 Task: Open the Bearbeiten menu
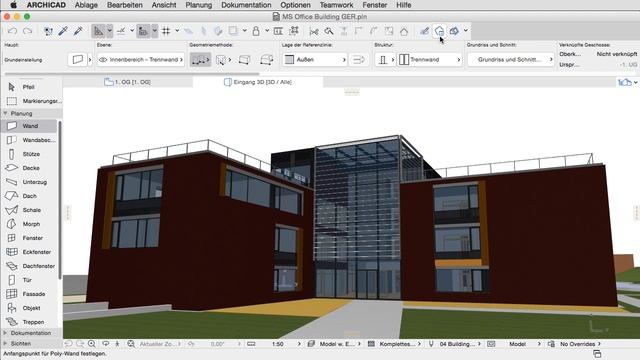124,5
